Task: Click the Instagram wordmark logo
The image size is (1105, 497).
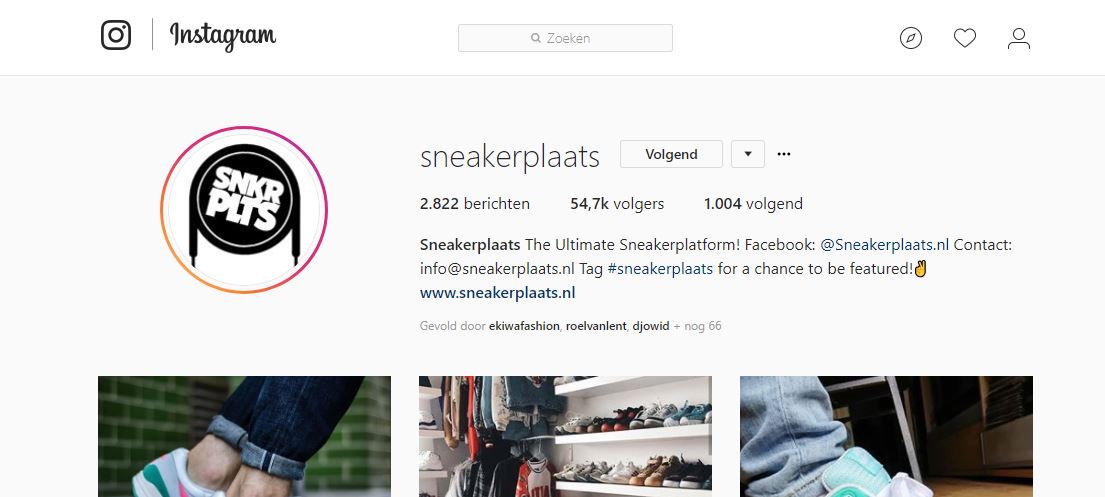Action: (x=223, y=37)
